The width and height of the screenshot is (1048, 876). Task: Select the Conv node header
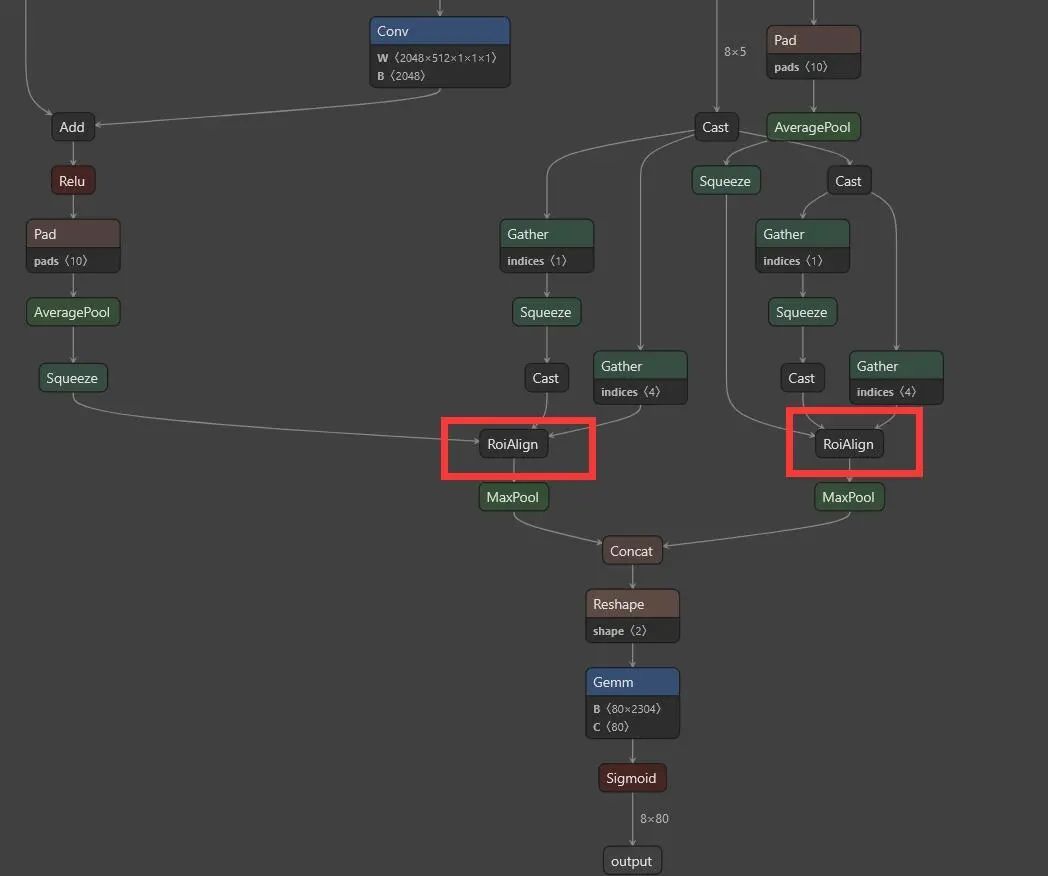pyautogui.click(x=440, y=31)
